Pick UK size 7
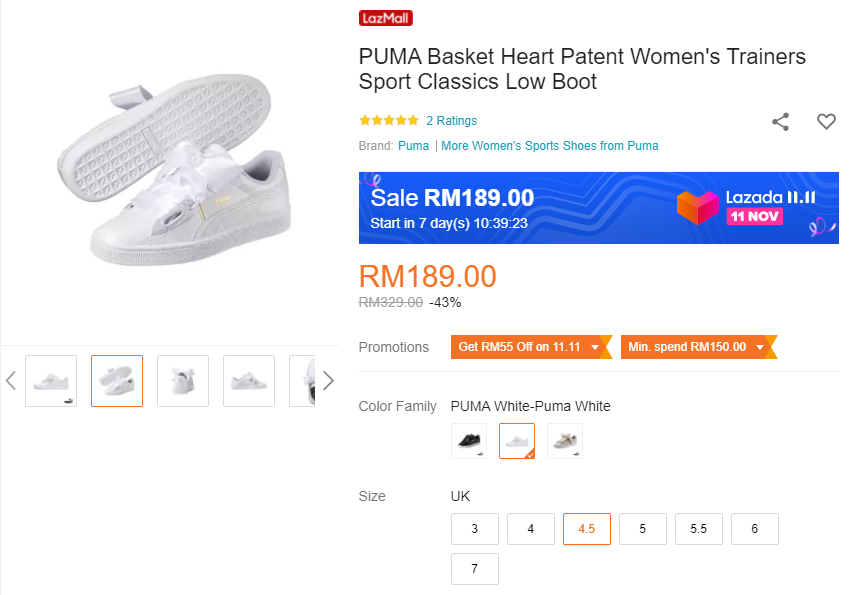The width and height of the screenshot is (852, 595). (x=475, y=569)
